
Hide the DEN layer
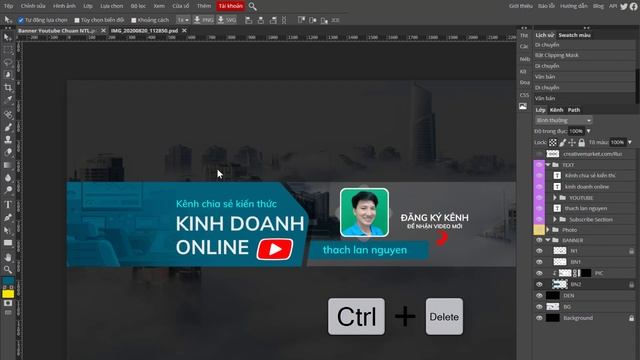[x=539, y=296]
